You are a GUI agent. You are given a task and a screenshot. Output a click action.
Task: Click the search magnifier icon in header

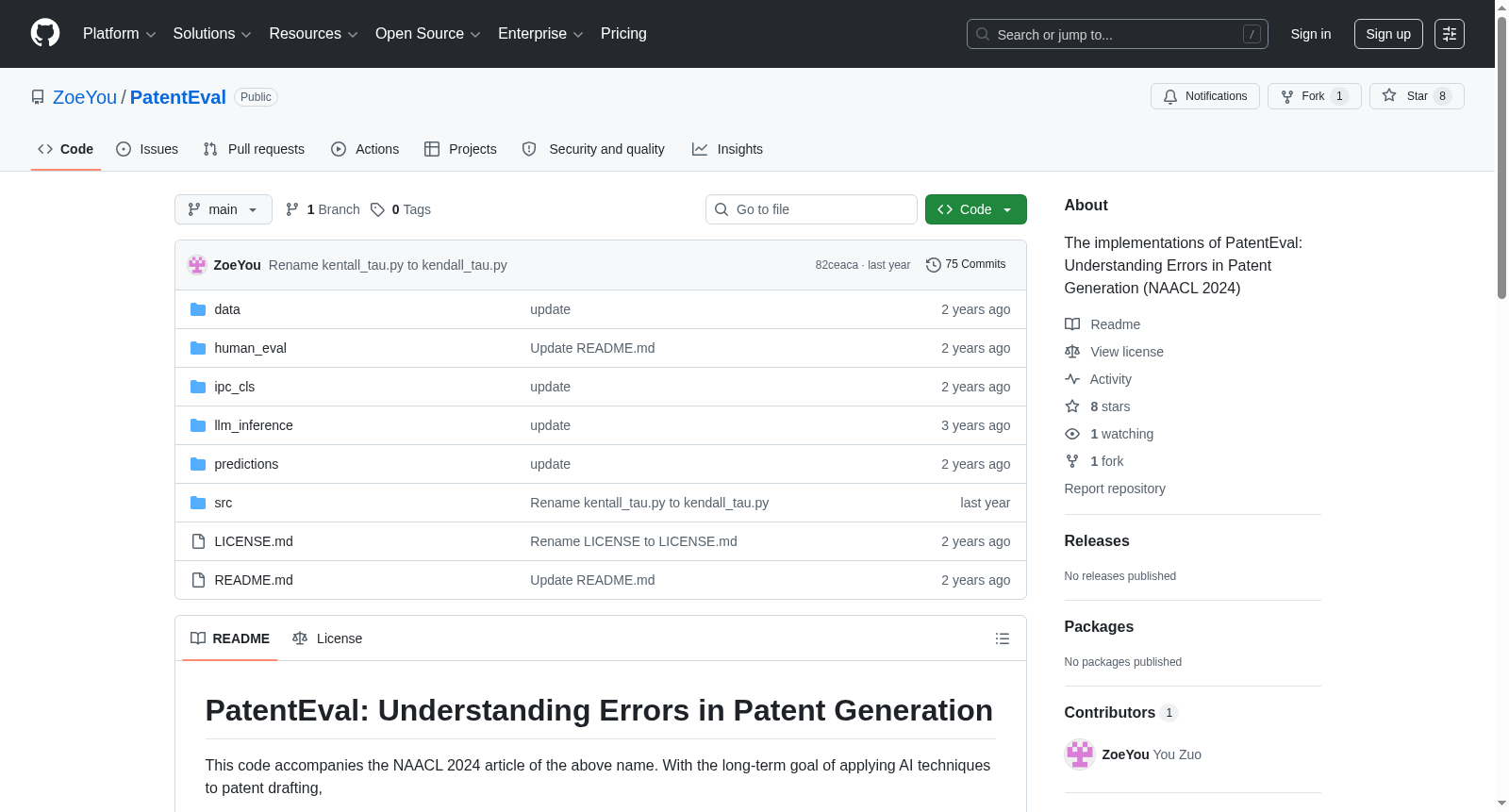pyautogui.click(x=983, y=34)
